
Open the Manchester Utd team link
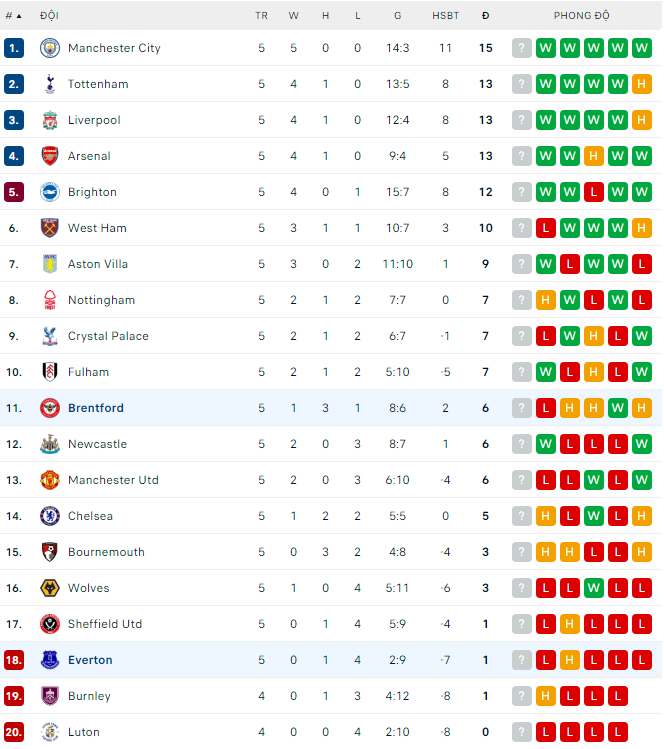(x=113, y=480)
